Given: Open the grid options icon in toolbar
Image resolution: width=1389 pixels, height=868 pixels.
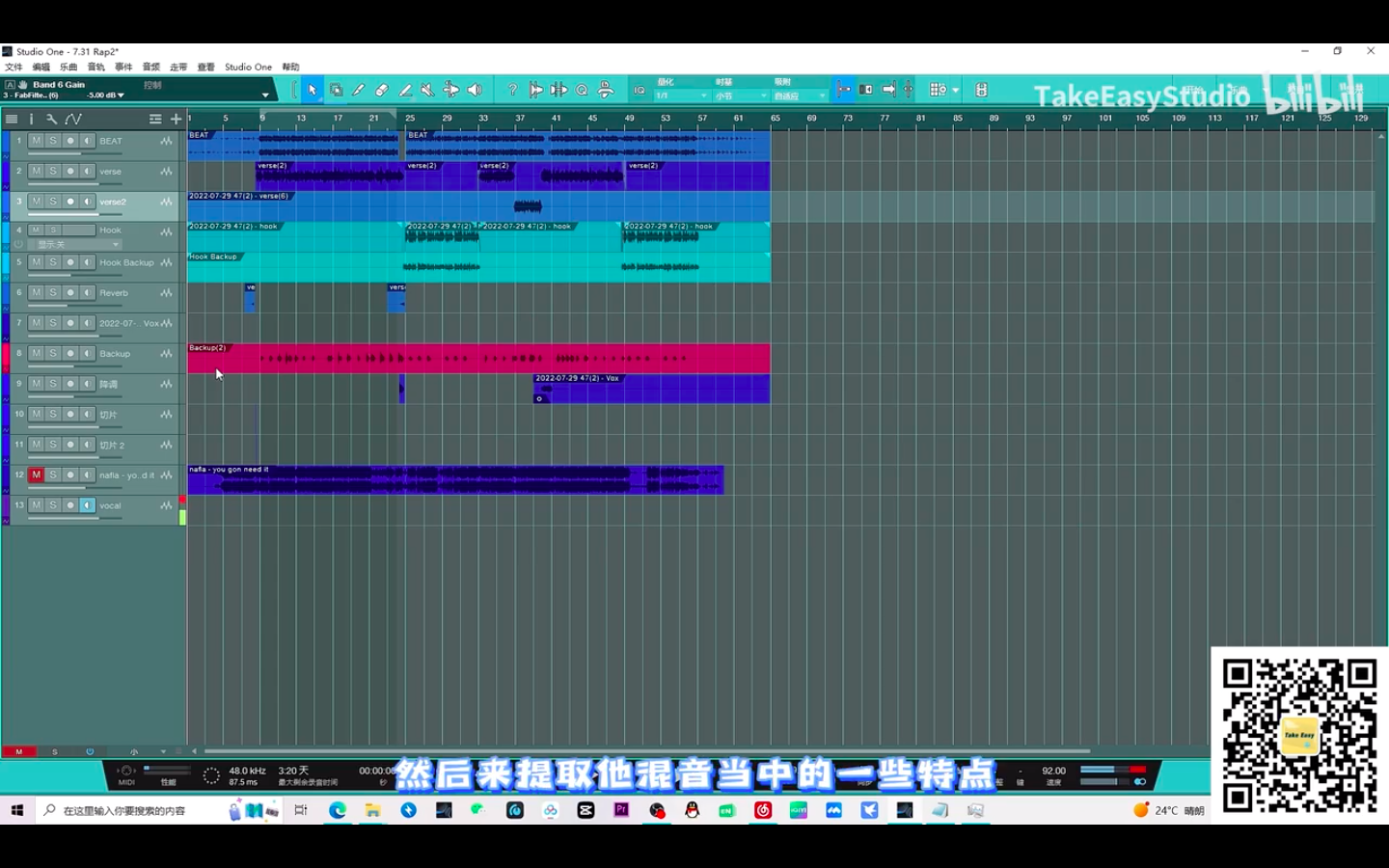Looking at the screenshot, I should point(937,90).
